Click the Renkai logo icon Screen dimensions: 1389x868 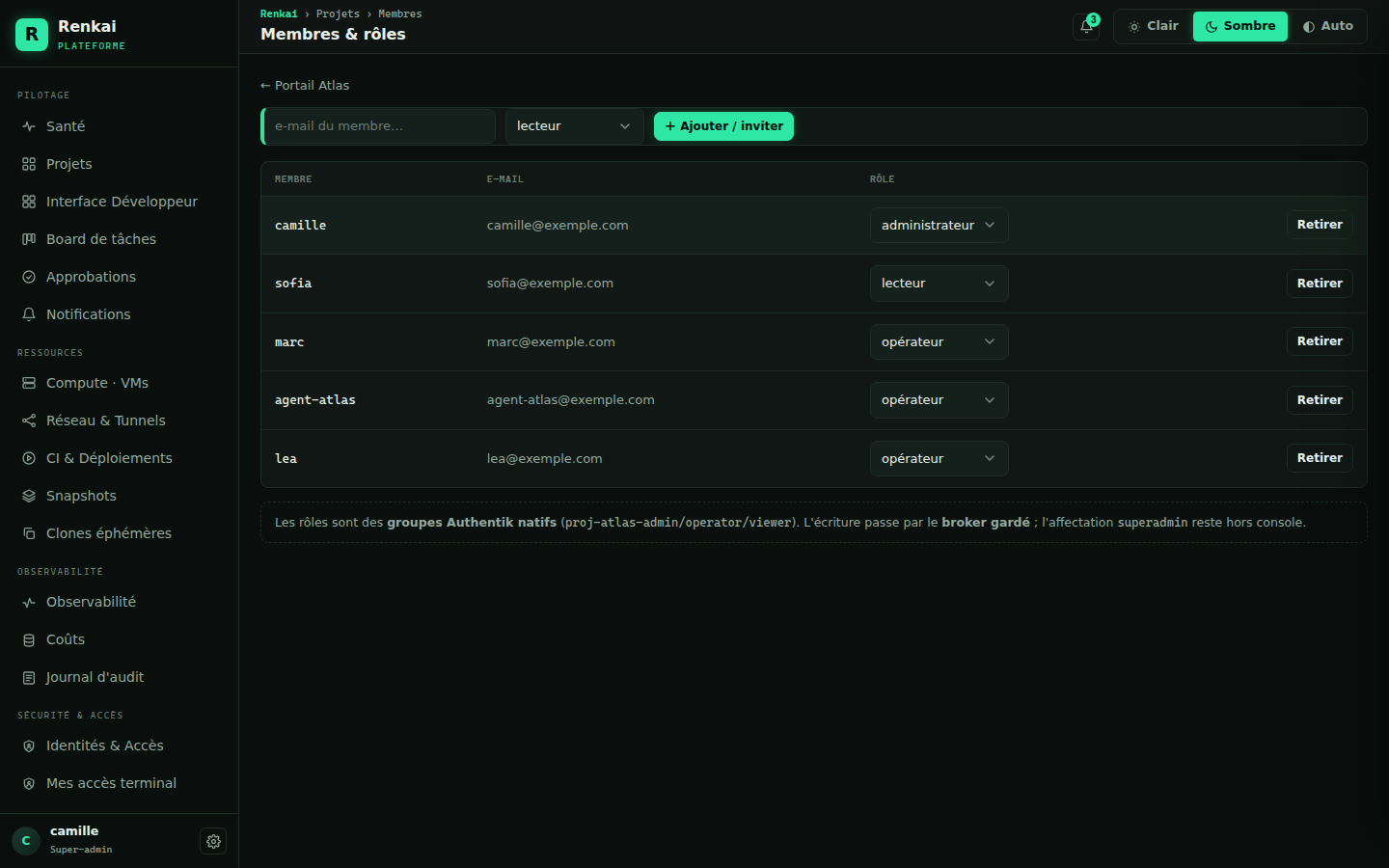click(x=32, y=34)
